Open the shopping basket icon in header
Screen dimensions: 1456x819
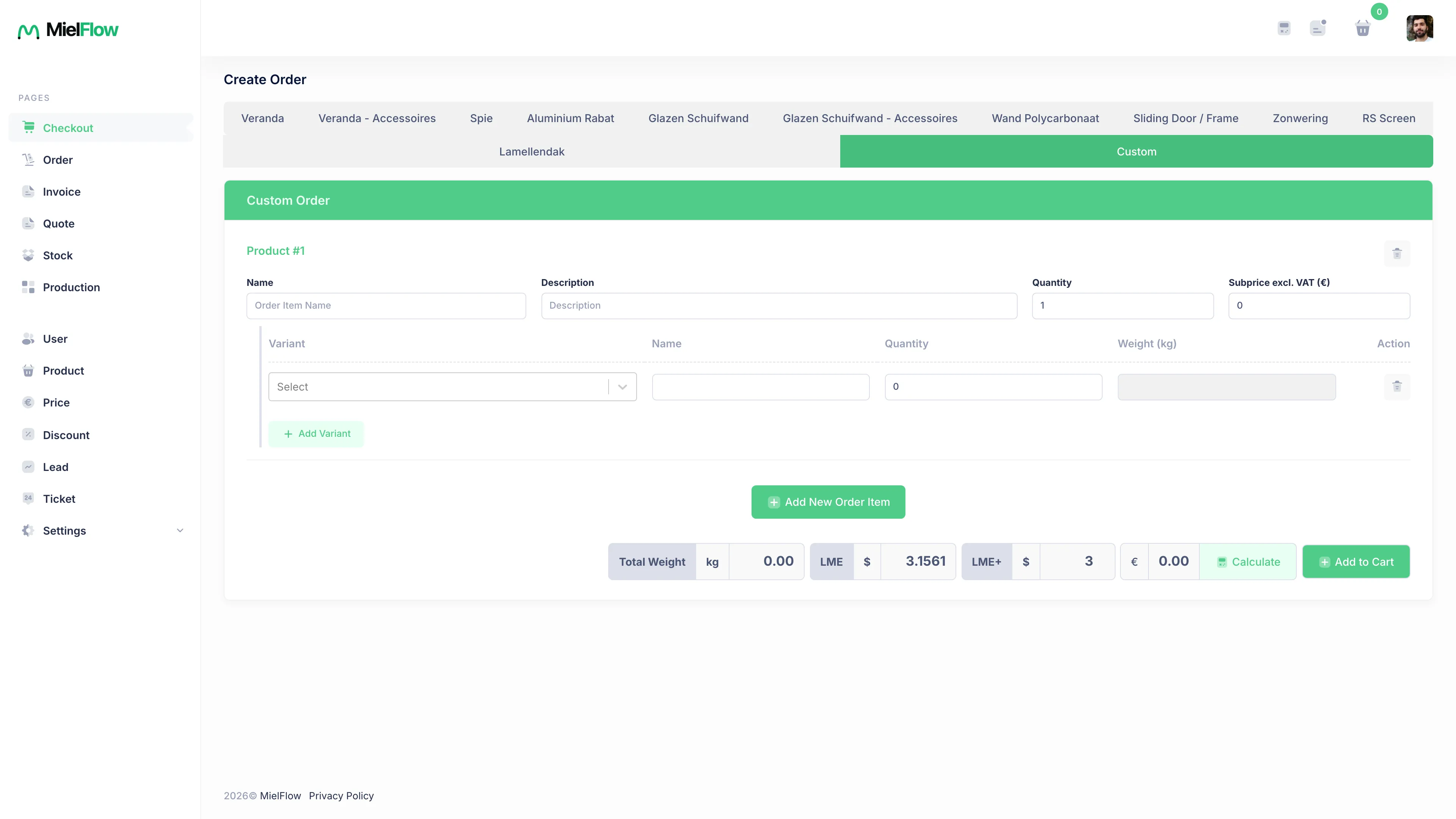[1363, 28]
